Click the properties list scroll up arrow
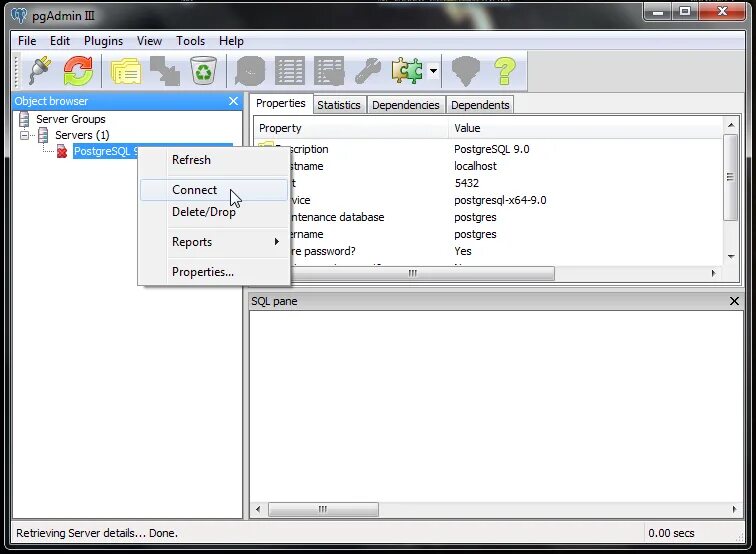Image resolution: width=756 pixels, height=554 pixels. [x=731, y=125]
